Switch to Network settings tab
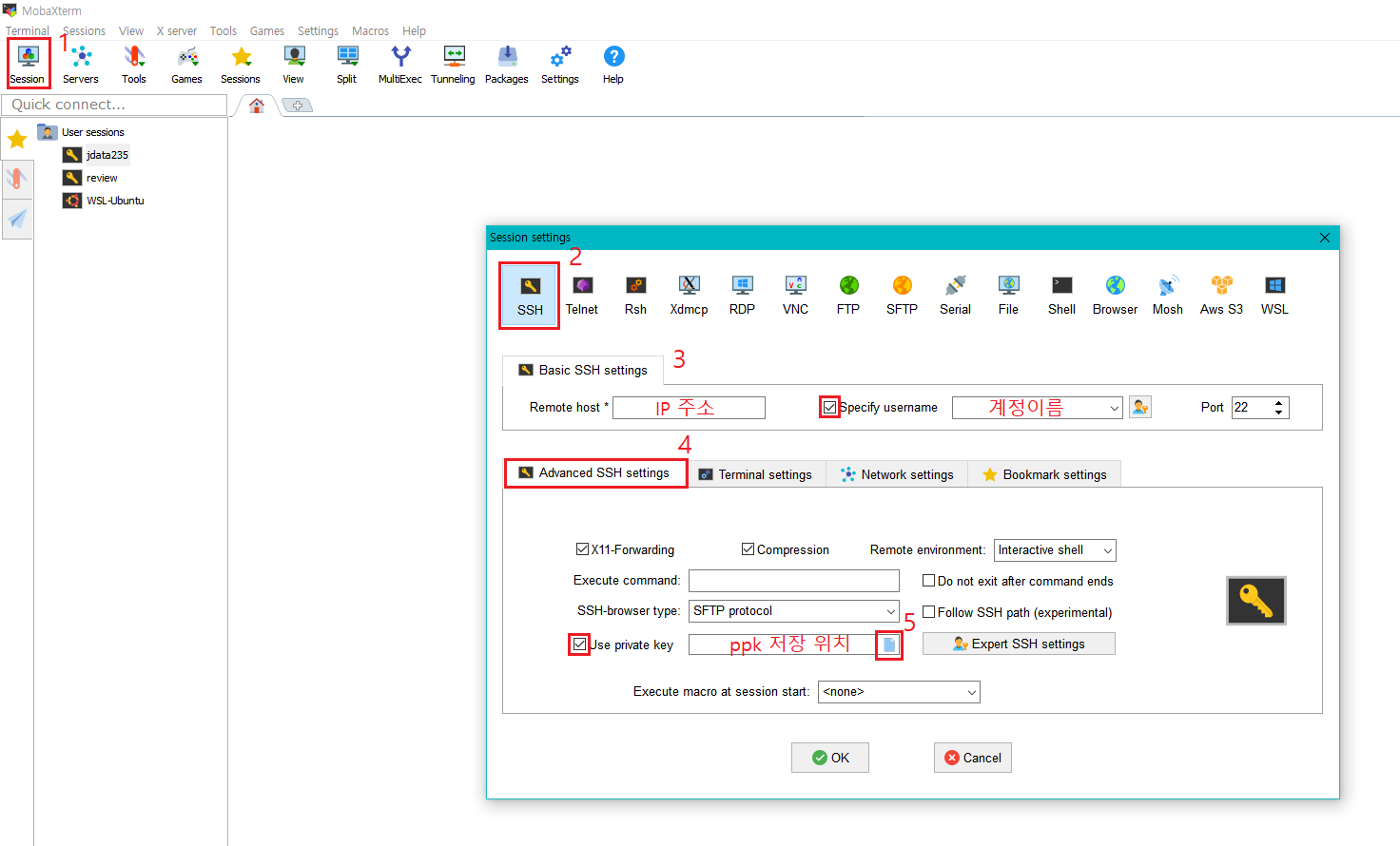Screen dimensions: 1400x846 (x=897, y=474)
